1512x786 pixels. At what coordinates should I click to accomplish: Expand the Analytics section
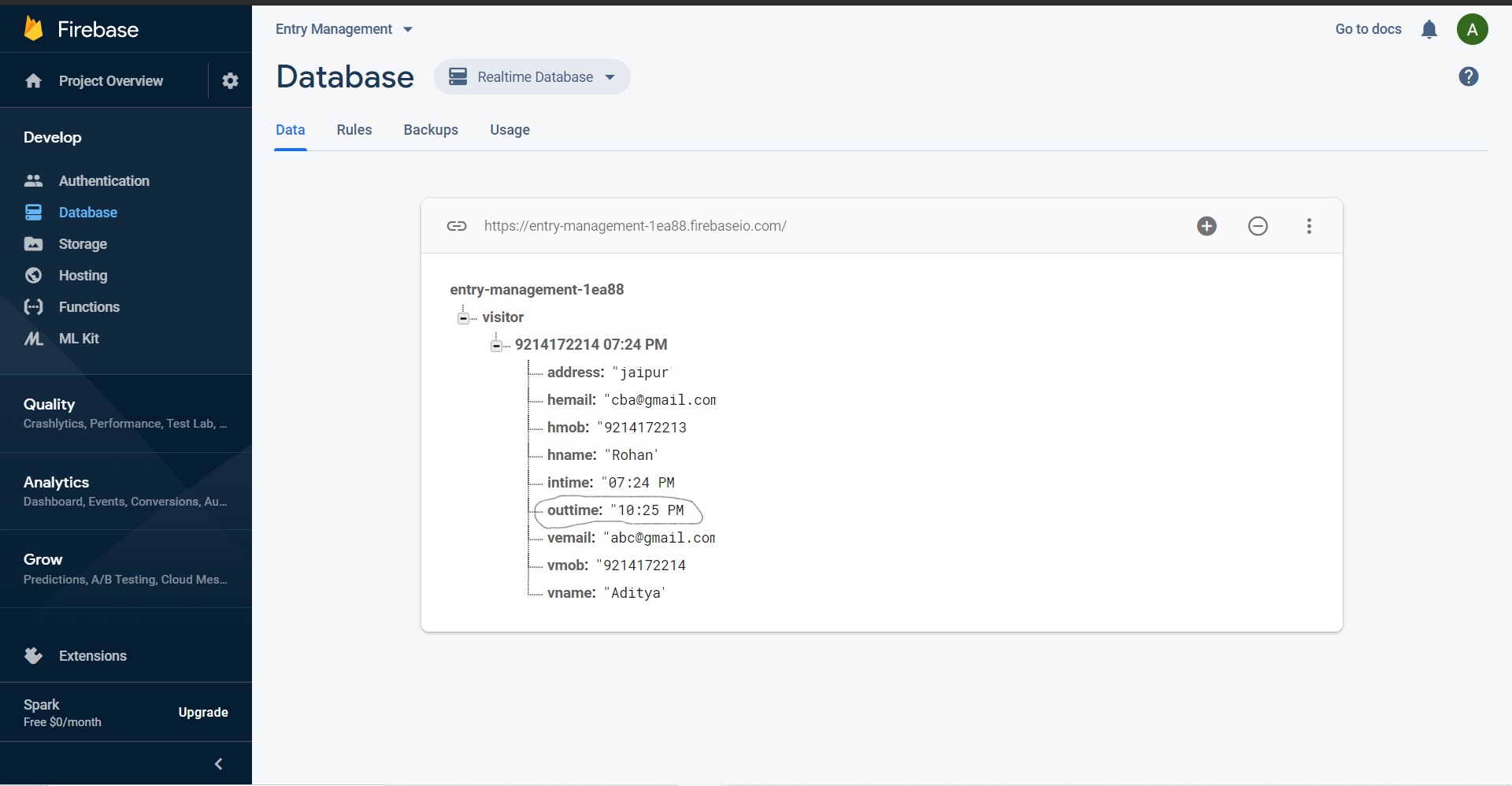coord(126,491)
